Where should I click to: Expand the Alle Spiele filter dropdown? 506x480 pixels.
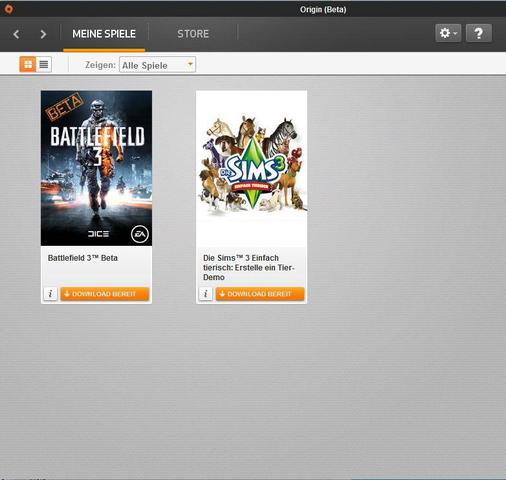pyautogui.click(x=157, y=65)
